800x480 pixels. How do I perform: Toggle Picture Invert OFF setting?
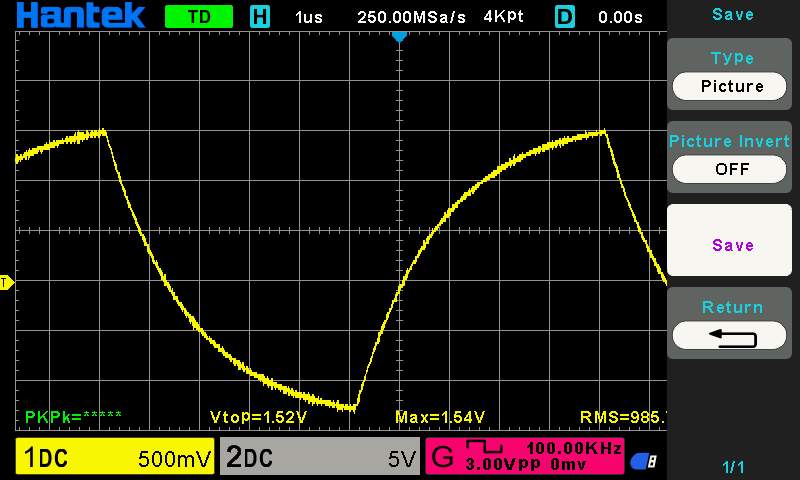[x=729, y=169]
